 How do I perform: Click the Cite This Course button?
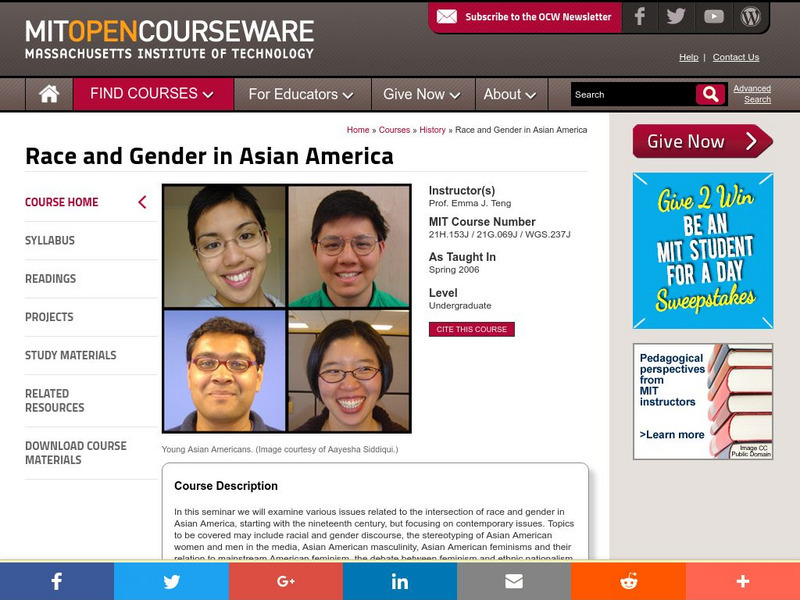tap(471, 329)
